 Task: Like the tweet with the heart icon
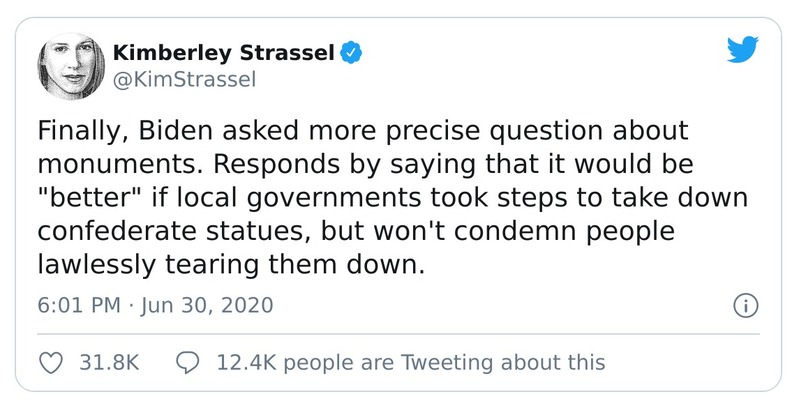51,361
